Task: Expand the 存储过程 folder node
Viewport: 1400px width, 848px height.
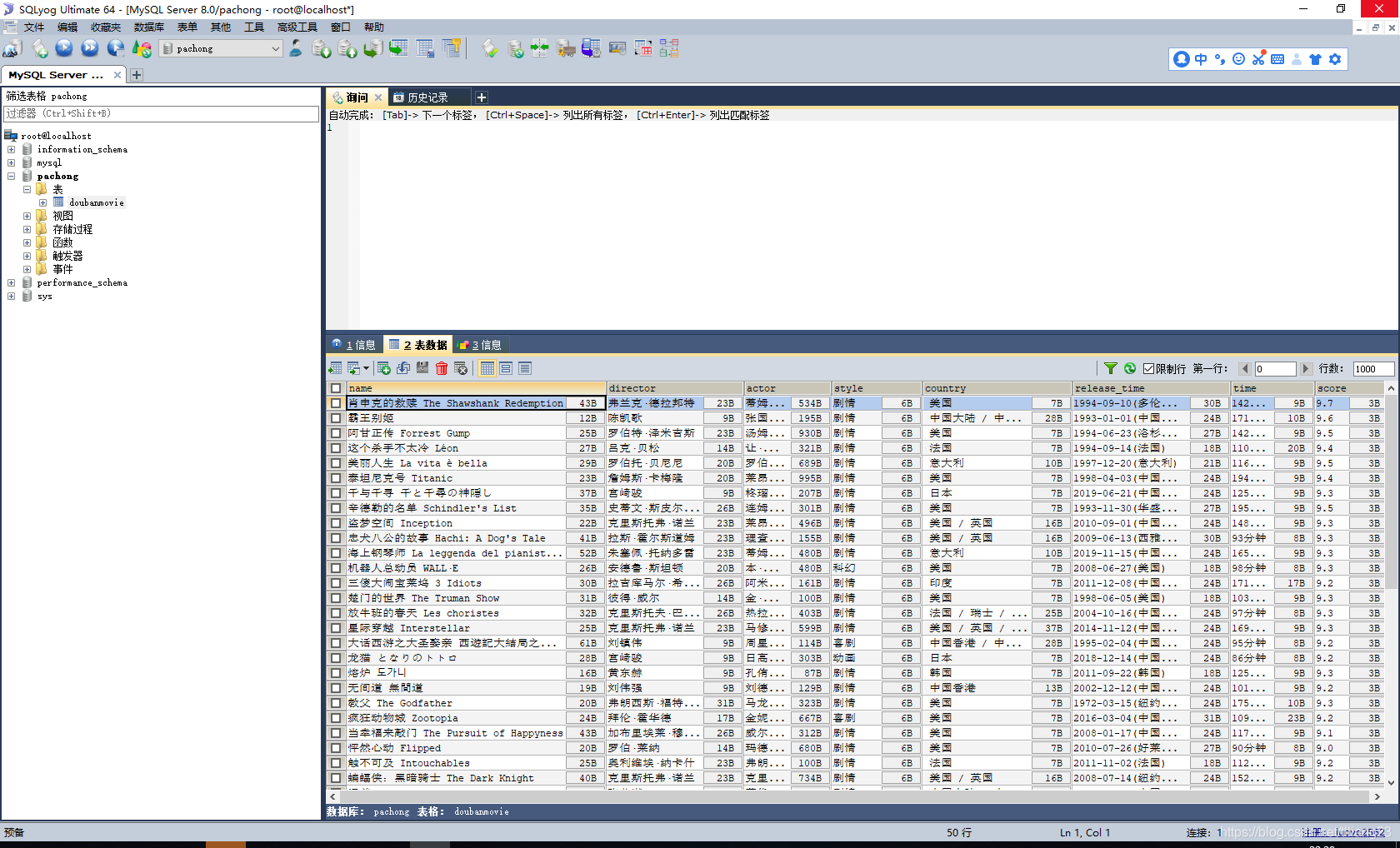Action: (x=27, y=230)
